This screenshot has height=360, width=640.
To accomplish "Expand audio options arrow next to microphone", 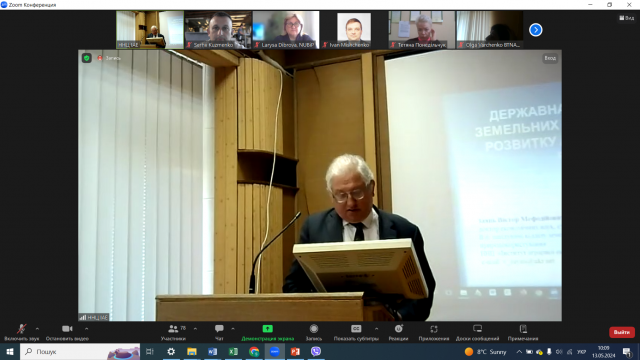I will pyautogui.click(x=37, y=329).
